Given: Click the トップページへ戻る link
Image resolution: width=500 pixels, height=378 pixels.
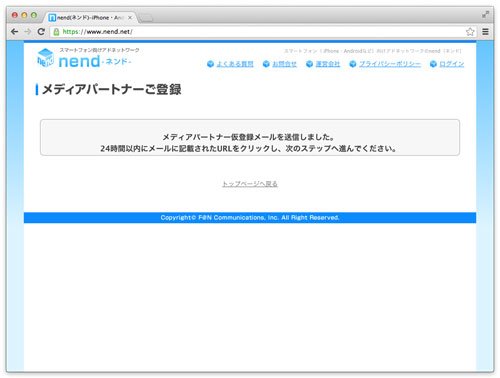Looking at the screenshot, I should tap(250, 184).
